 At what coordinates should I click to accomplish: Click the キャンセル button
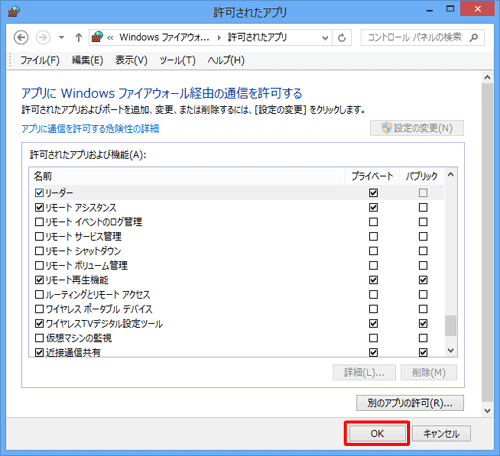[x=441, y=434]
